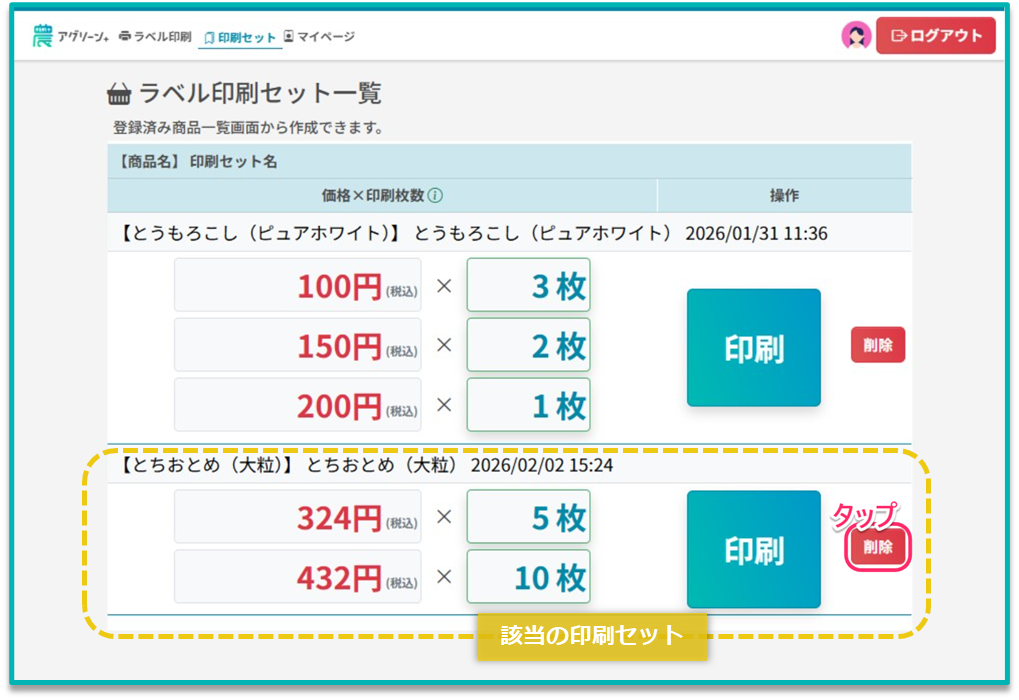Click the 1枚 quantity box
Screen dimensions: 1019x700
[x=528, y=405]
